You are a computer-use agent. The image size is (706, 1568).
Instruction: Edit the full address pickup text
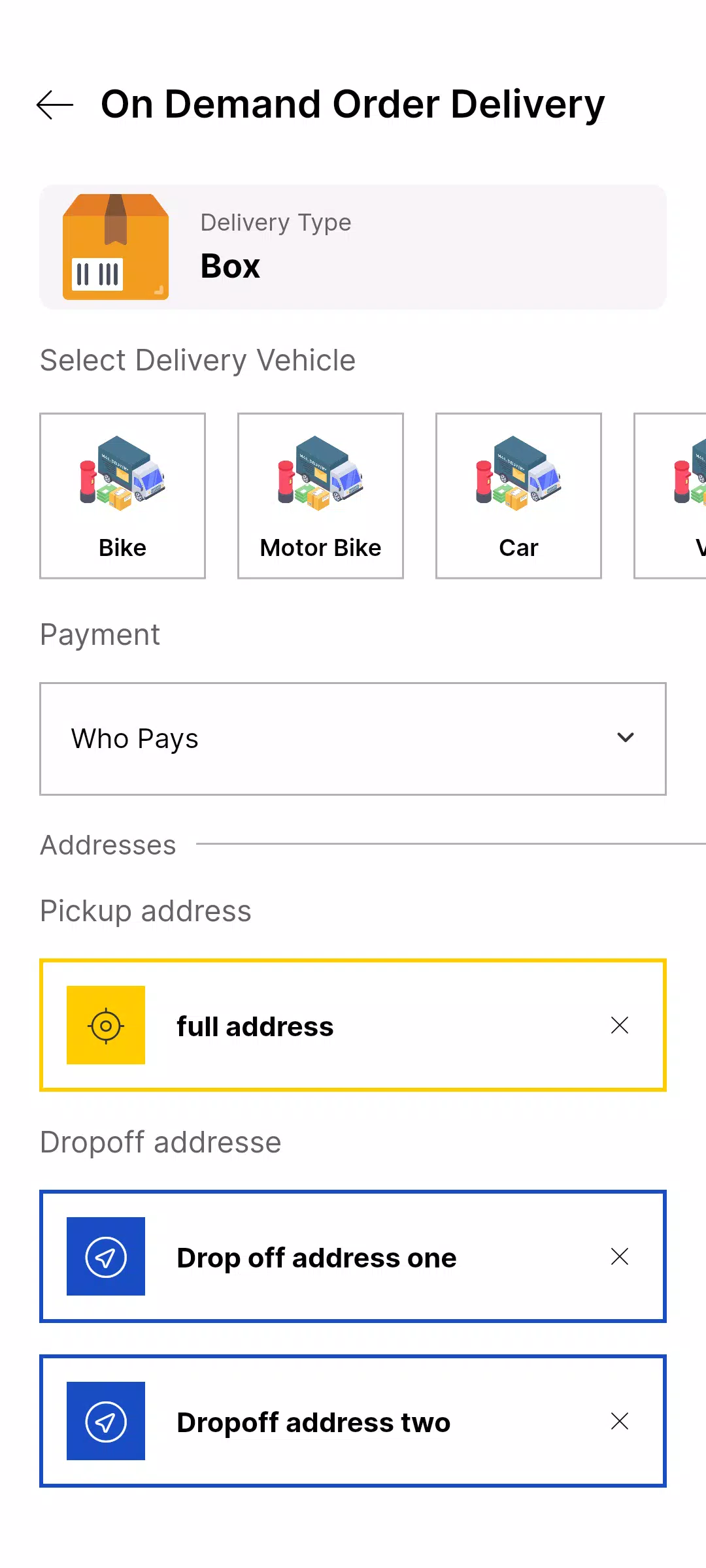pyautogui.click(x=255, y=1026)
